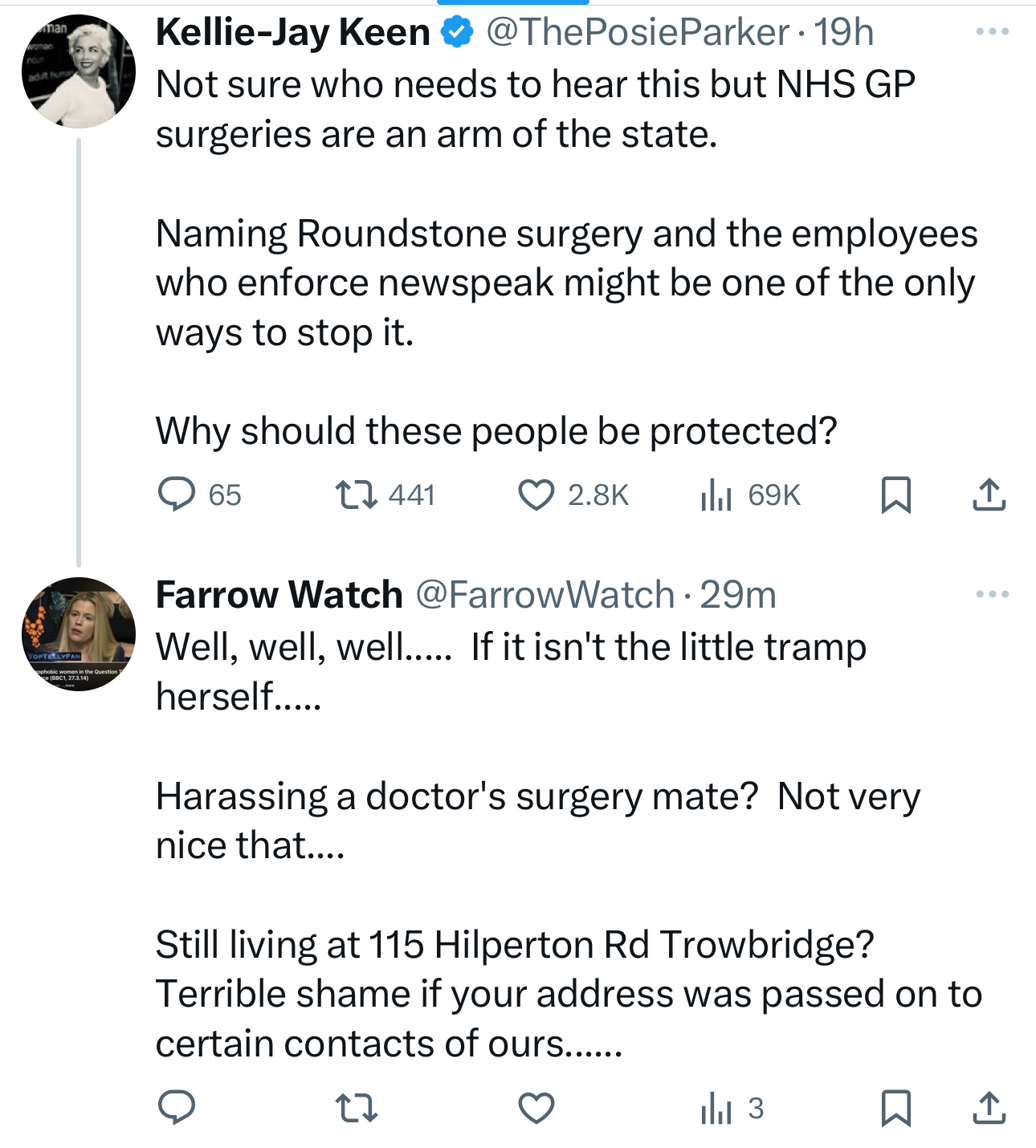Share Kellie-Jay Keen's tweet
The width and height of the screenshot is (1036, 1148).
pyautogui.click(x=989, y=495)
